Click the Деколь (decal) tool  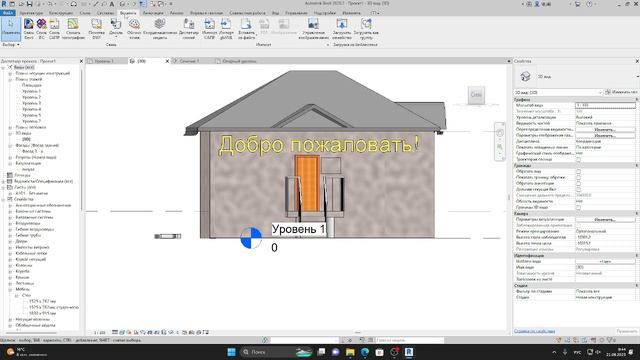tap(116, 29)
